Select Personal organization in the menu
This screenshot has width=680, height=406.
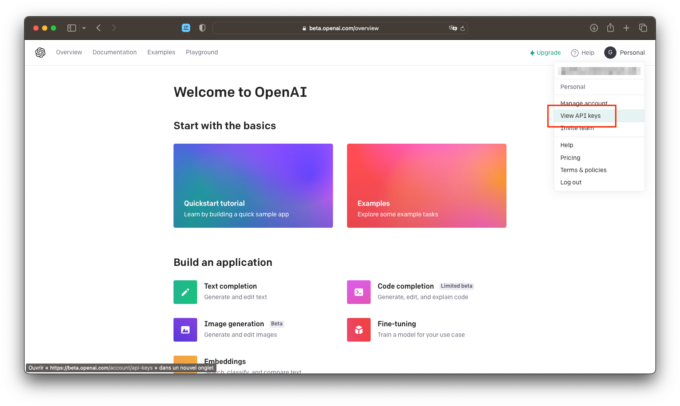coord(572,87)
